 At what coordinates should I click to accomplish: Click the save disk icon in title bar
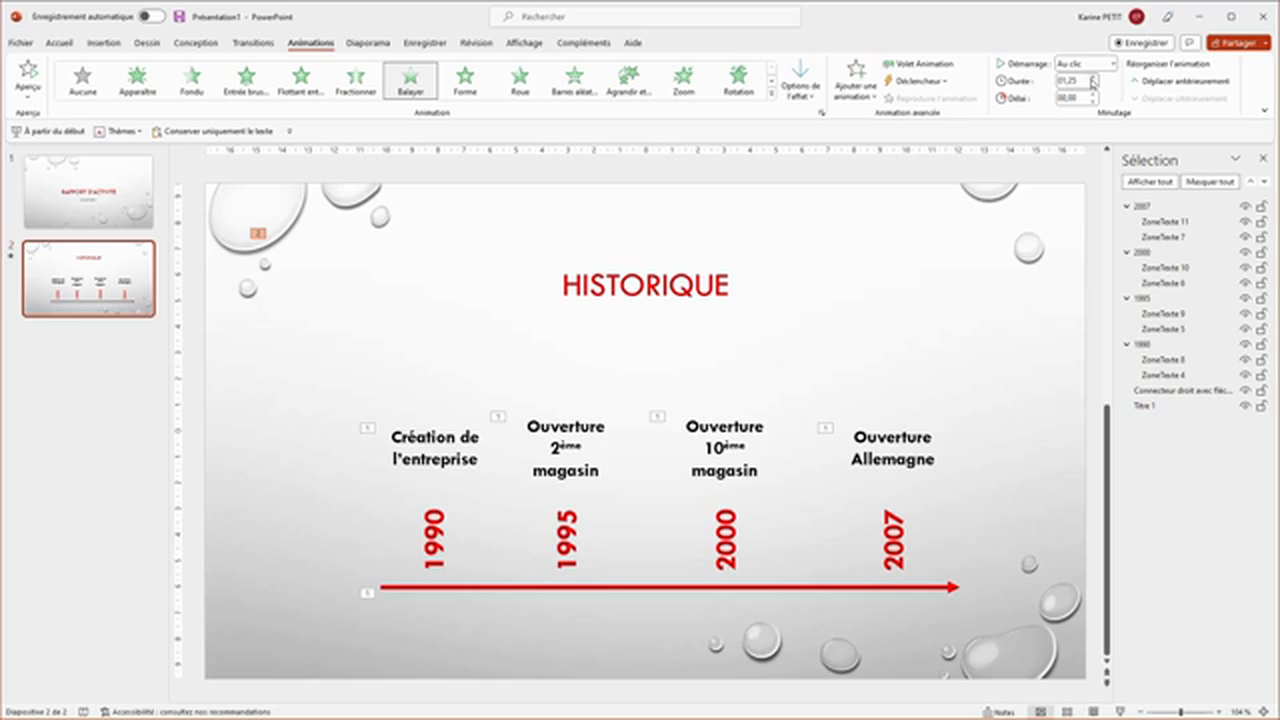pos(179,17)
